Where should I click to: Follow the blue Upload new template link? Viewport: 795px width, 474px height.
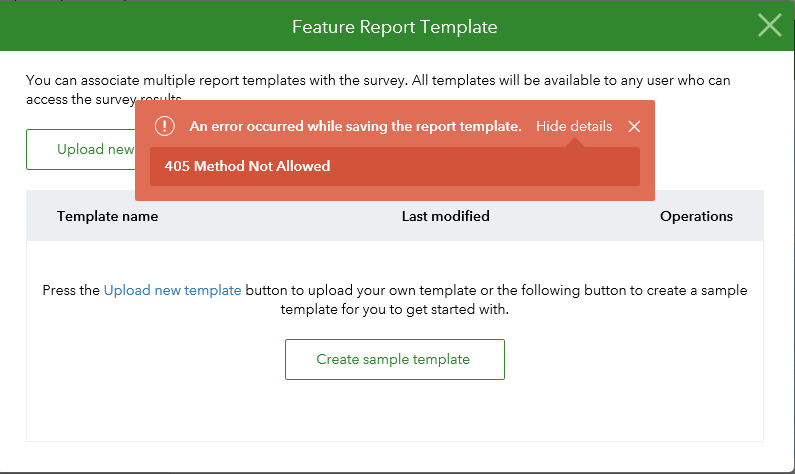click(x=172, y=290)
